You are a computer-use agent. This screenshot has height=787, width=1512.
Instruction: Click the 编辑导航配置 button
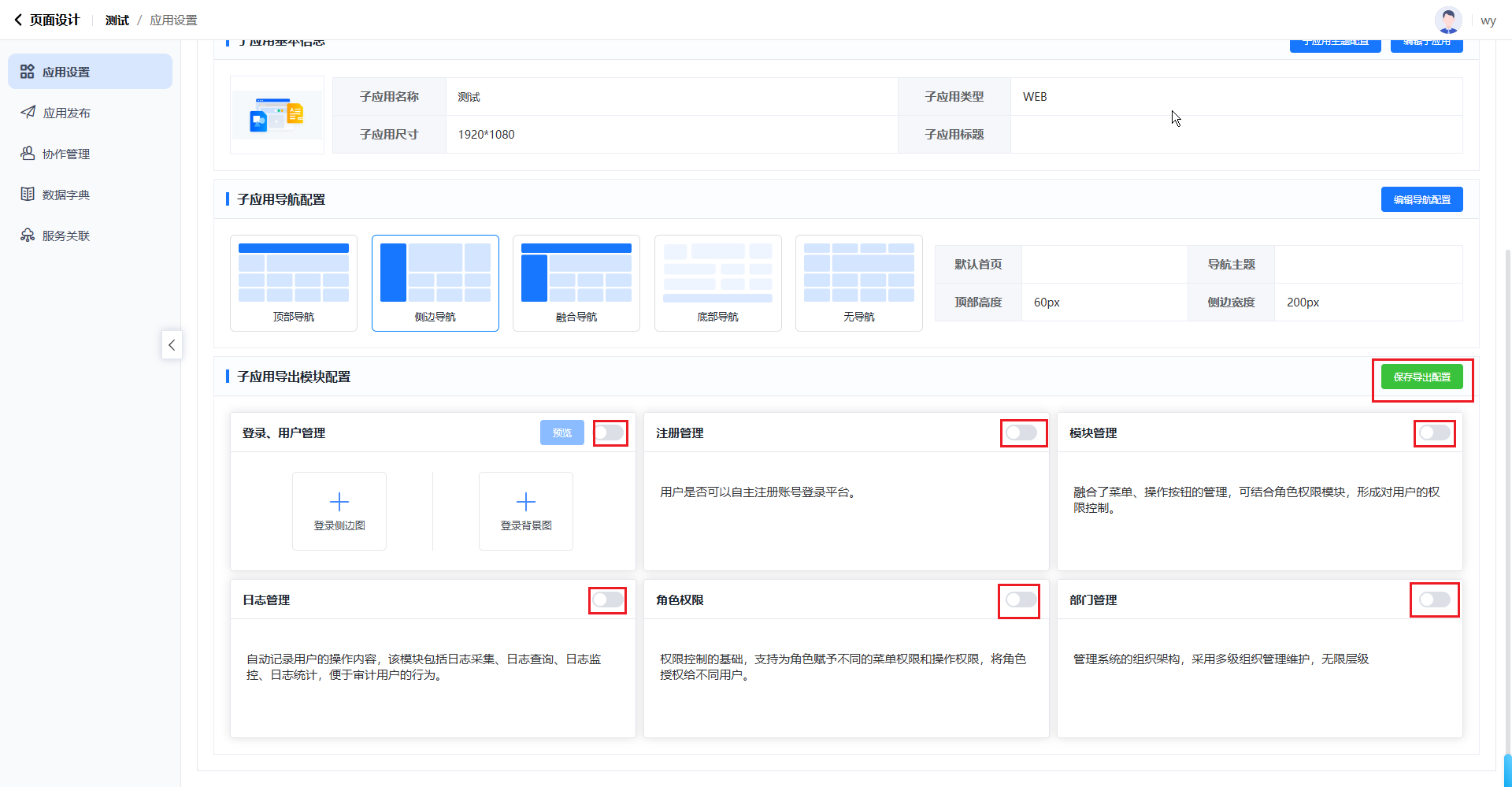click(1421, 199)
